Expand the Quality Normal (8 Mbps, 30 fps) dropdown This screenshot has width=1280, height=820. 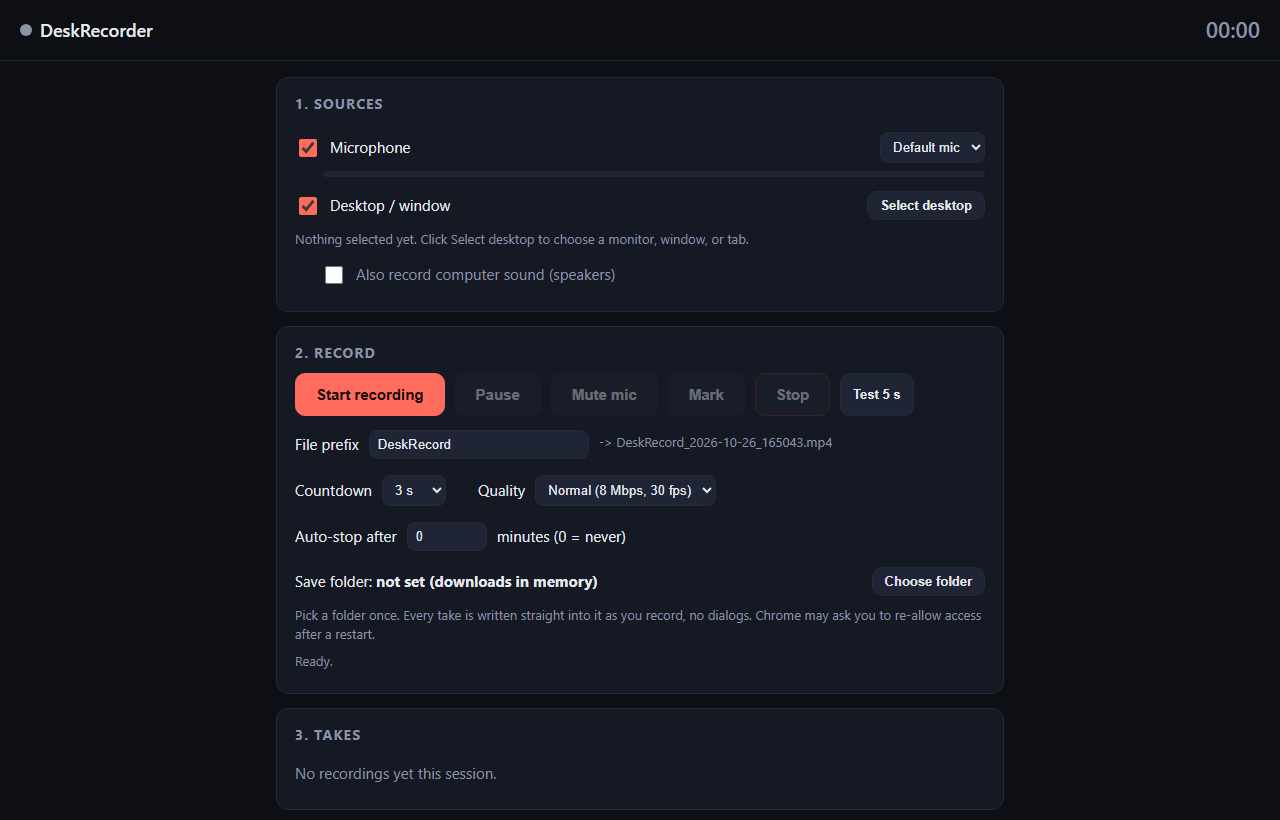(625, 490)
